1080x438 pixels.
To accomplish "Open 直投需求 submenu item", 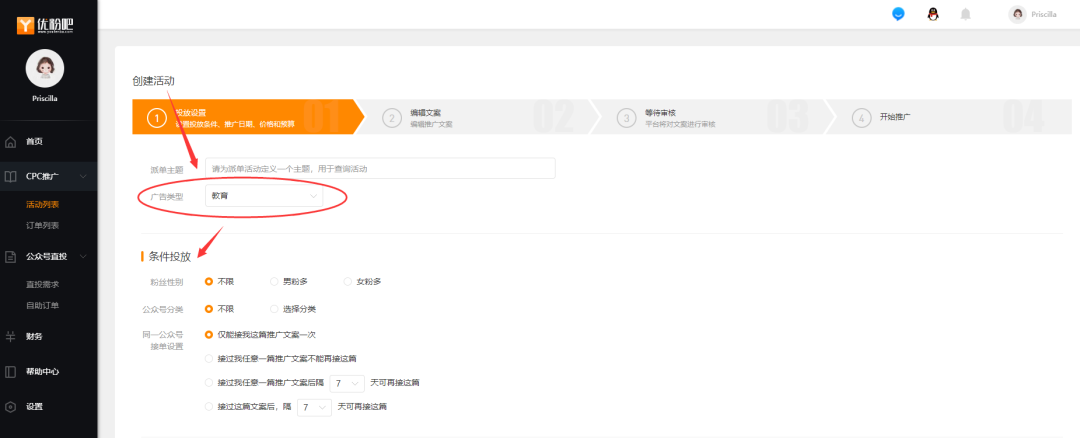I will point(43,284).
